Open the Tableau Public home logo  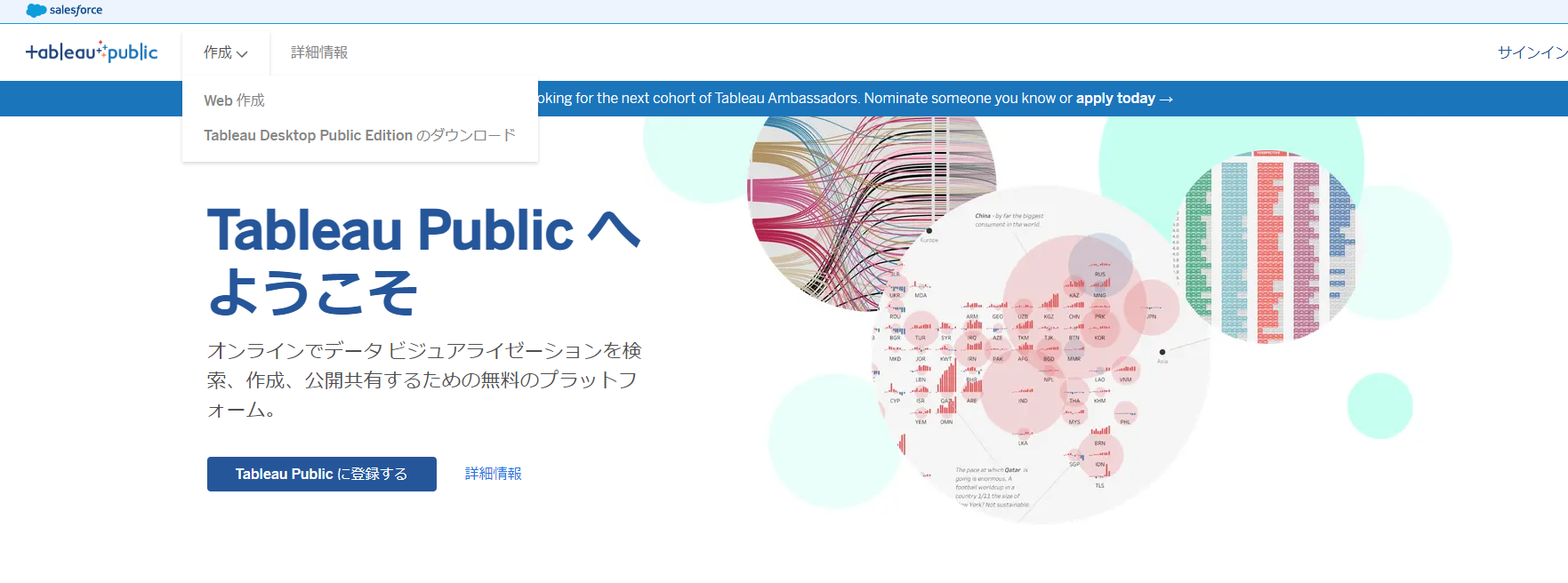coord(92,52)
